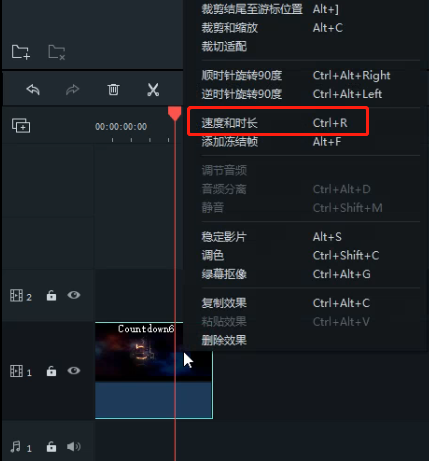Viewport: 429px width, 461px height.
Task: Click the trash delete icon
Action: tap(113, 89)
